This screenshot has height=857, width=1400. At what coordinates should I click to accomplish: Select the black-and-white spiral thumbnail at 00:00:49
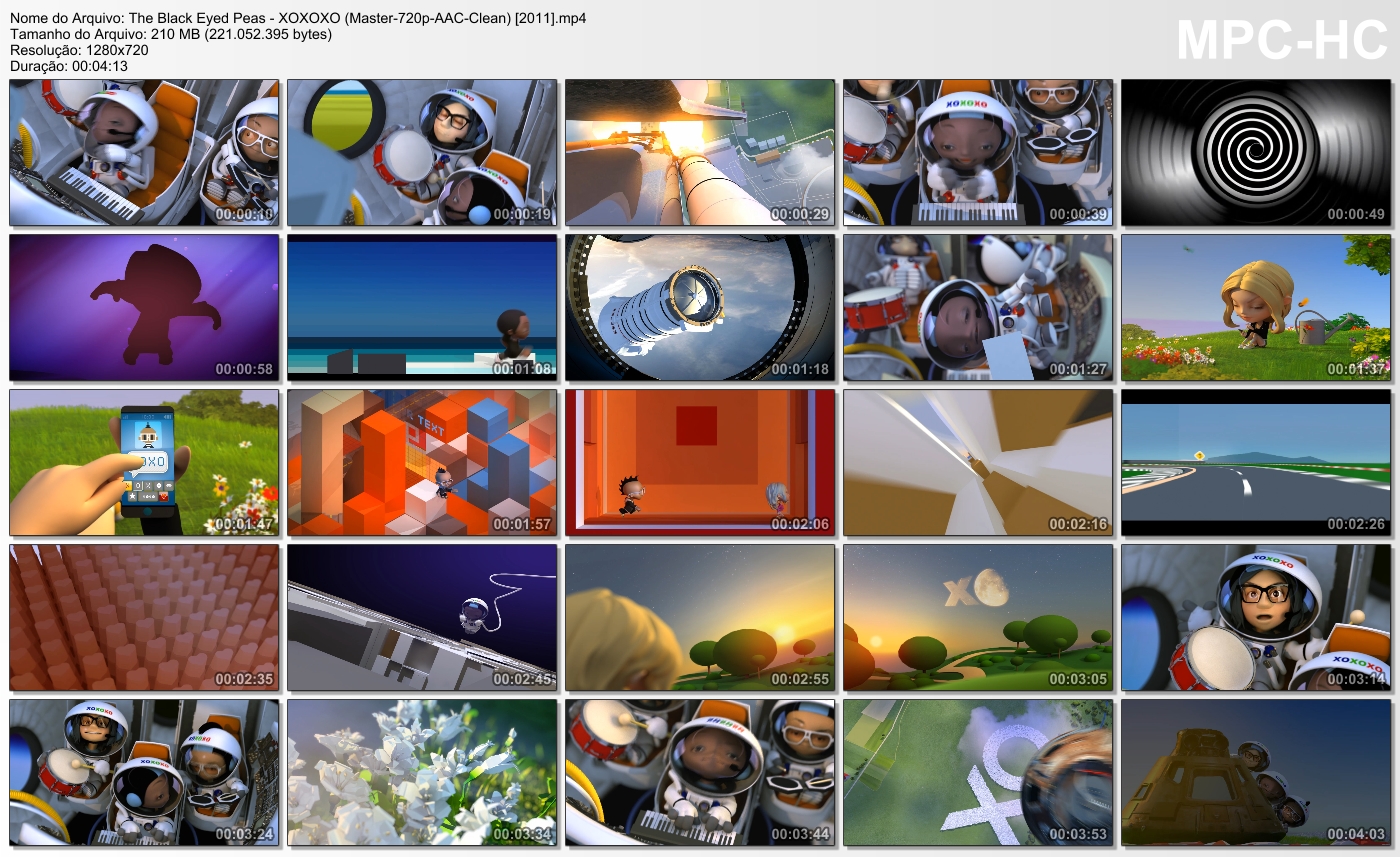(x=1256, y=153)
